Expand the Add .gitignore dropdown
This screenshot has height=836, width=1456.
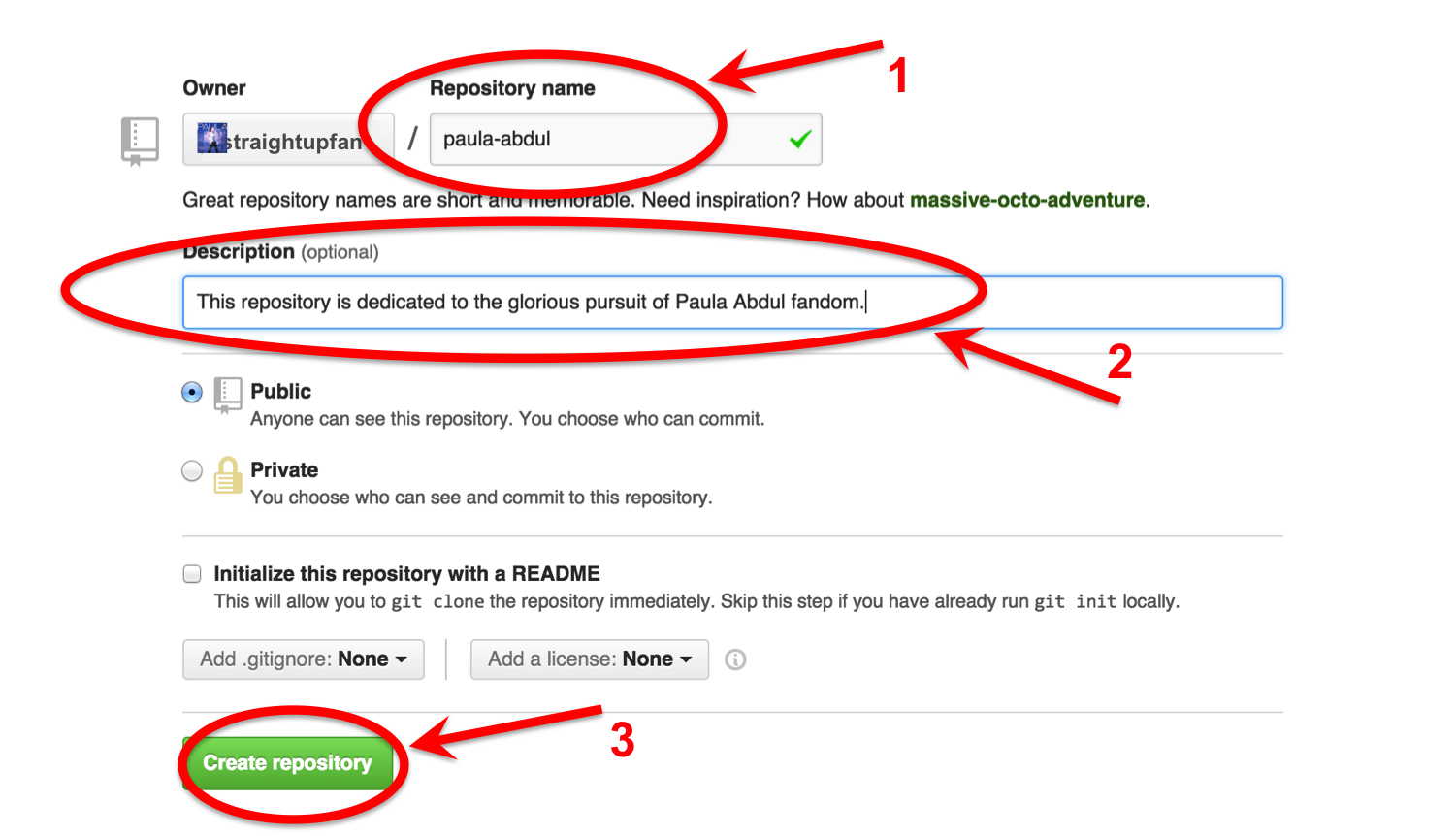[x=303, y=659]
